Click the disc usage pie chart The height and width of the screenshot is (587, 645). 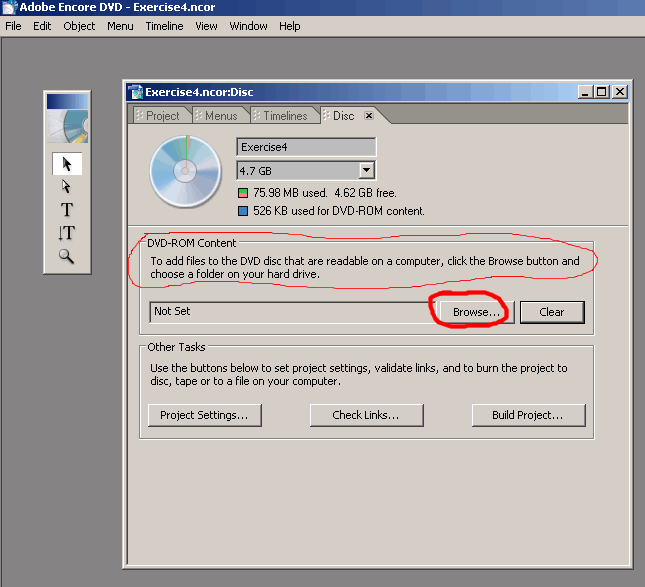point(185,171)
